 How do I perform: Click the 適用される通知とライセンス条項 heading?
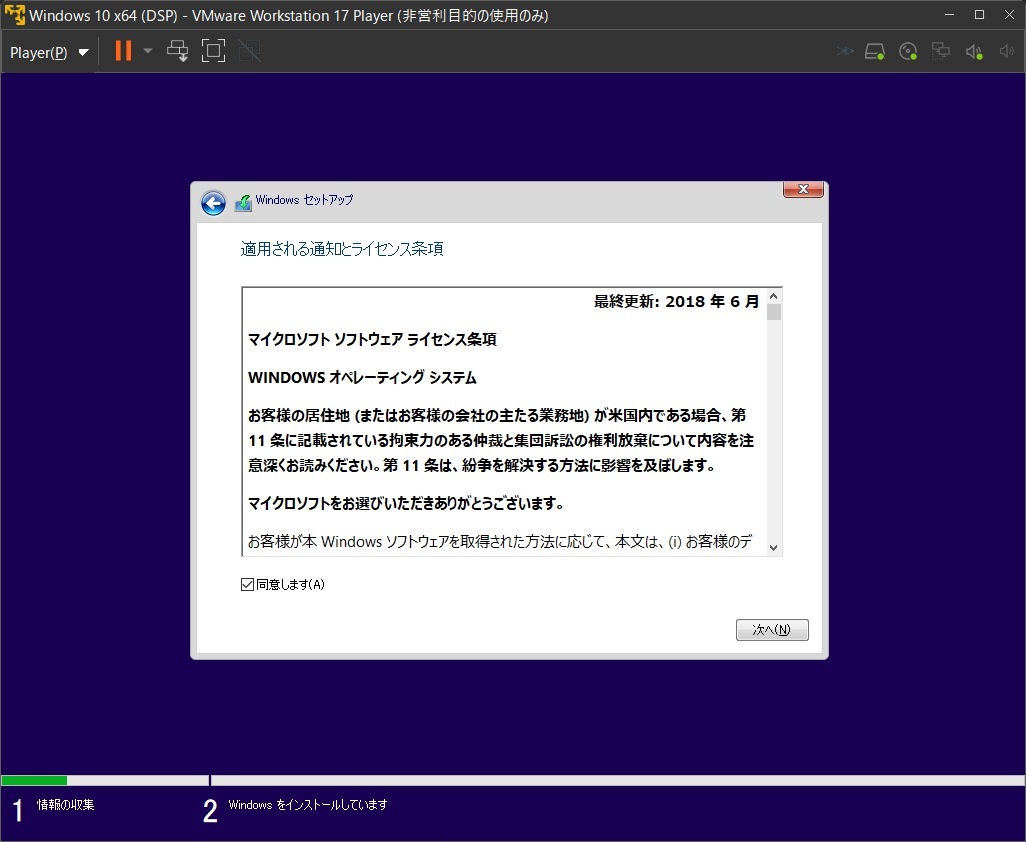coord(342,249)
